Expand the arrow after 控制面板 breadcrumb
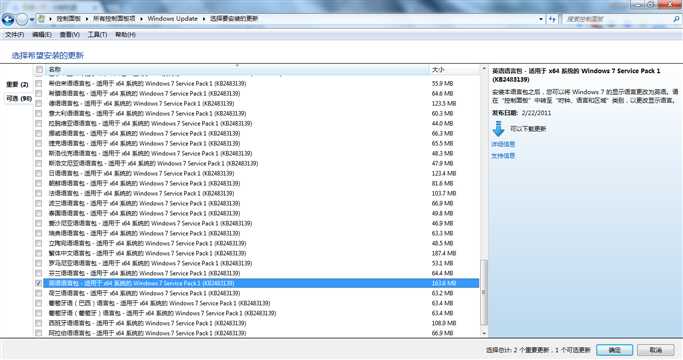Viewport: 683px width, 360px height. (x=87, y=19)
